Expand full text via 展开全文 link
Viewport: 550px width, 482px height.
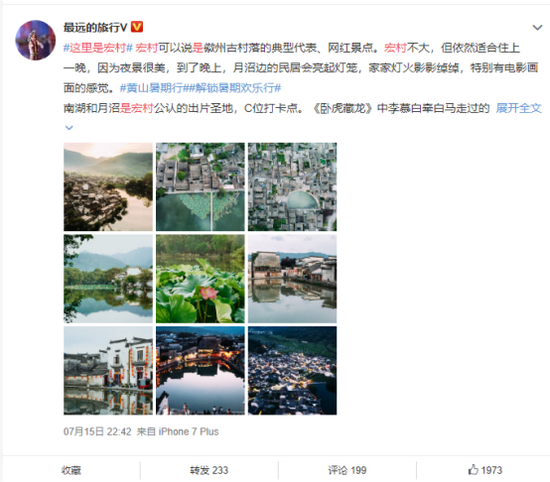(x=519, y=108)
